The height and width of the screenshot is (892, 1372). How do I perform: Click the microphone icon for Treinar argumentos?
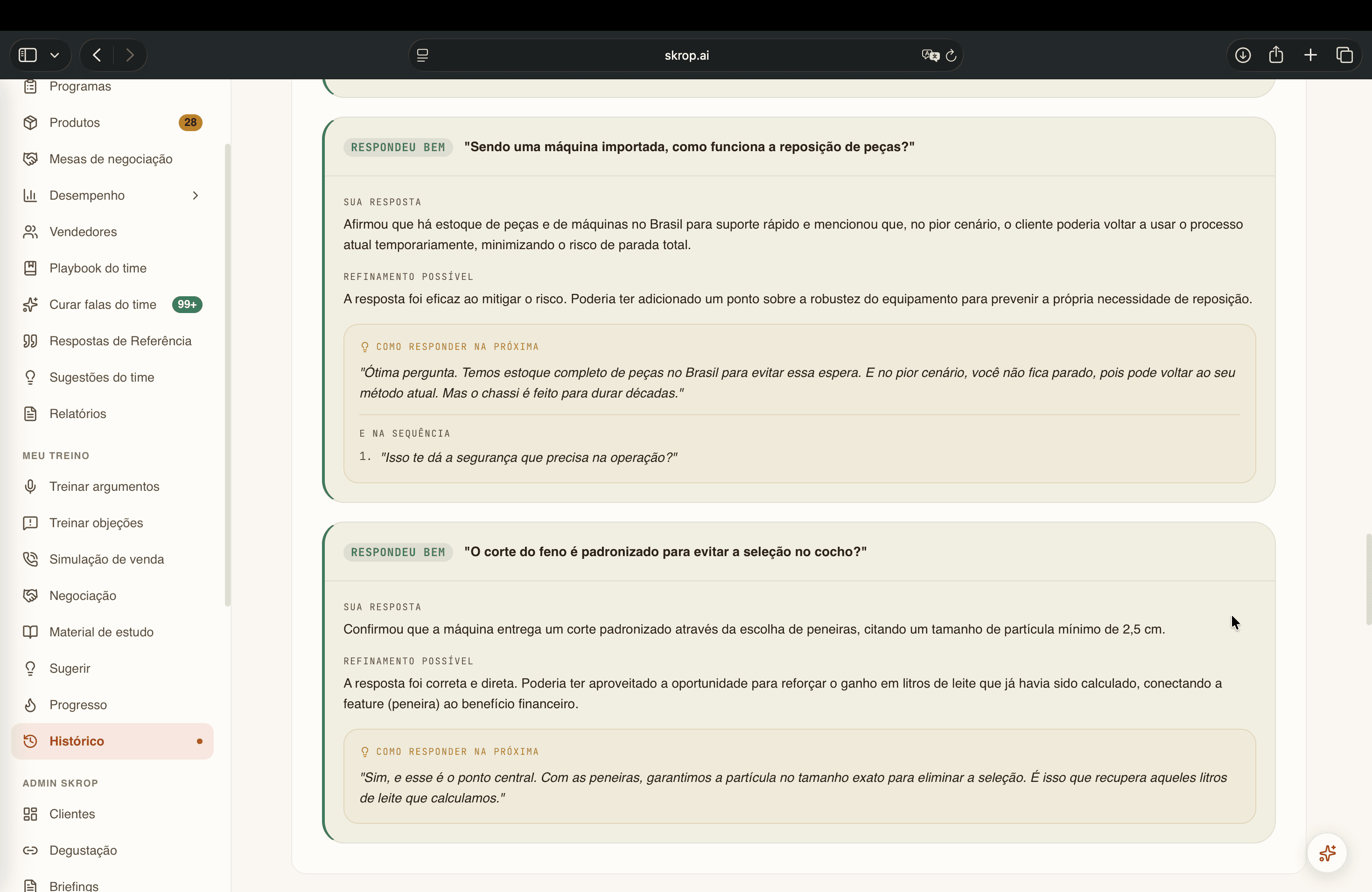click(x=30, y=486)
